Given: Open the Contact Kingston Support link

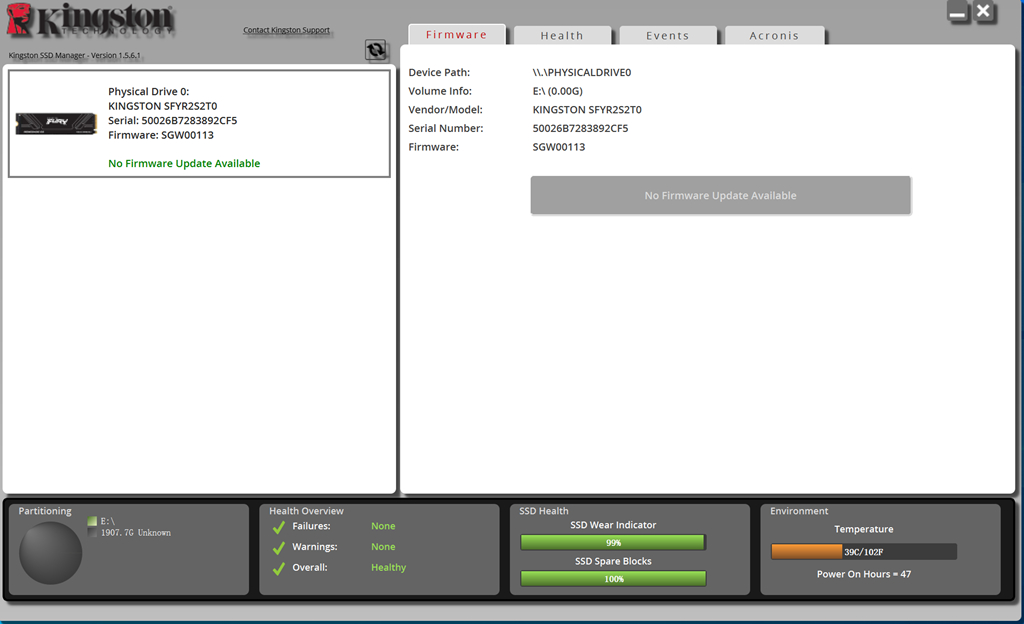Looking at the screenshot, I should pyautogui.click(x=286, y=30).
